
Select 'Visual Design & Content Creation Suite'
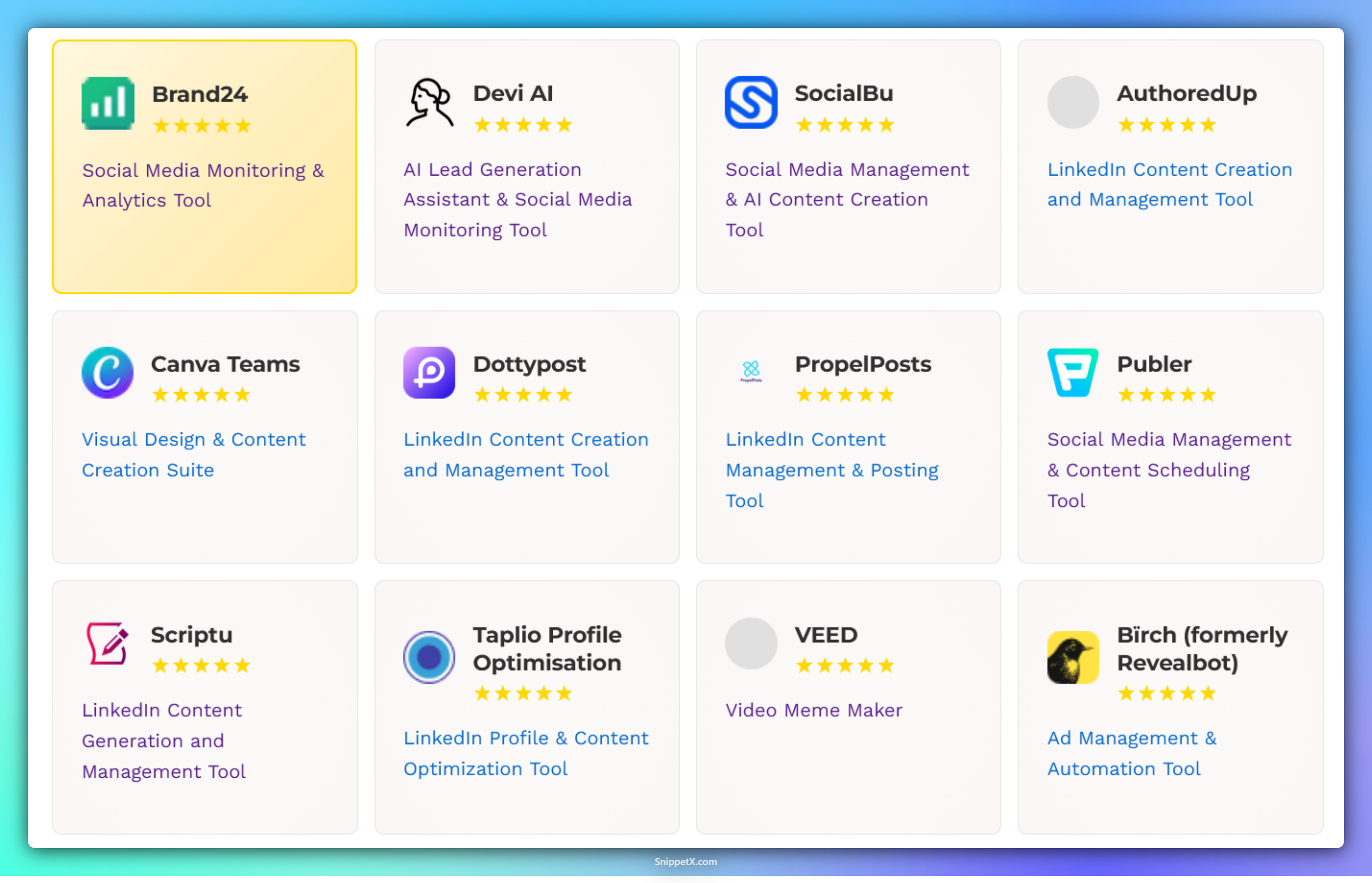tap(194, 454)
